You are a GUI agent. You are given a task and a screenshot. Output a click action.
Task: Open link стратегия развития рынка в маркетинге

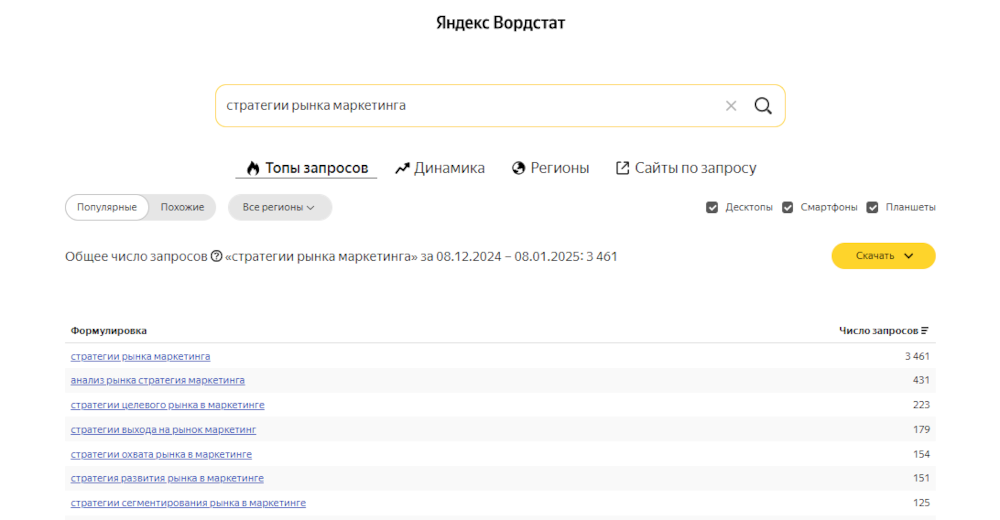tap(167, 478)
